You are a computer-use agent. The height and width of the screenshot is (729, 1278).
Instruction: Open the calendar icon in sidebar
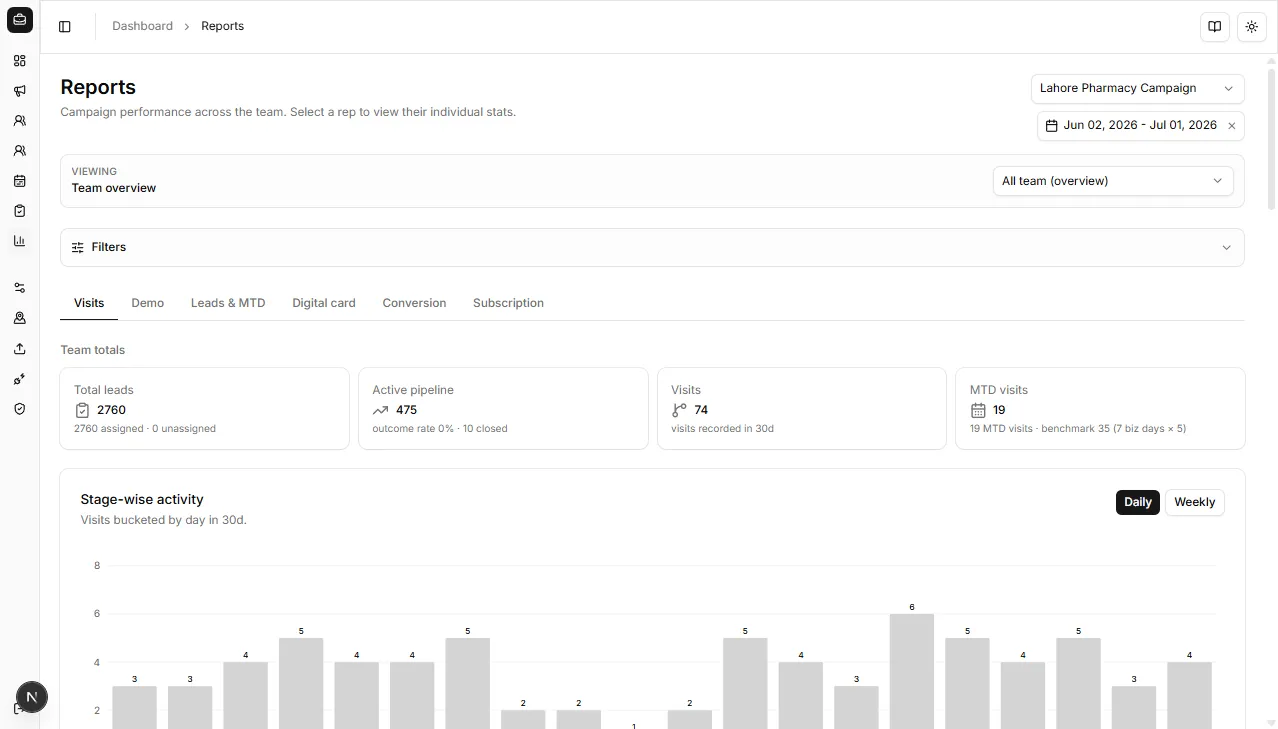(20, 181)
